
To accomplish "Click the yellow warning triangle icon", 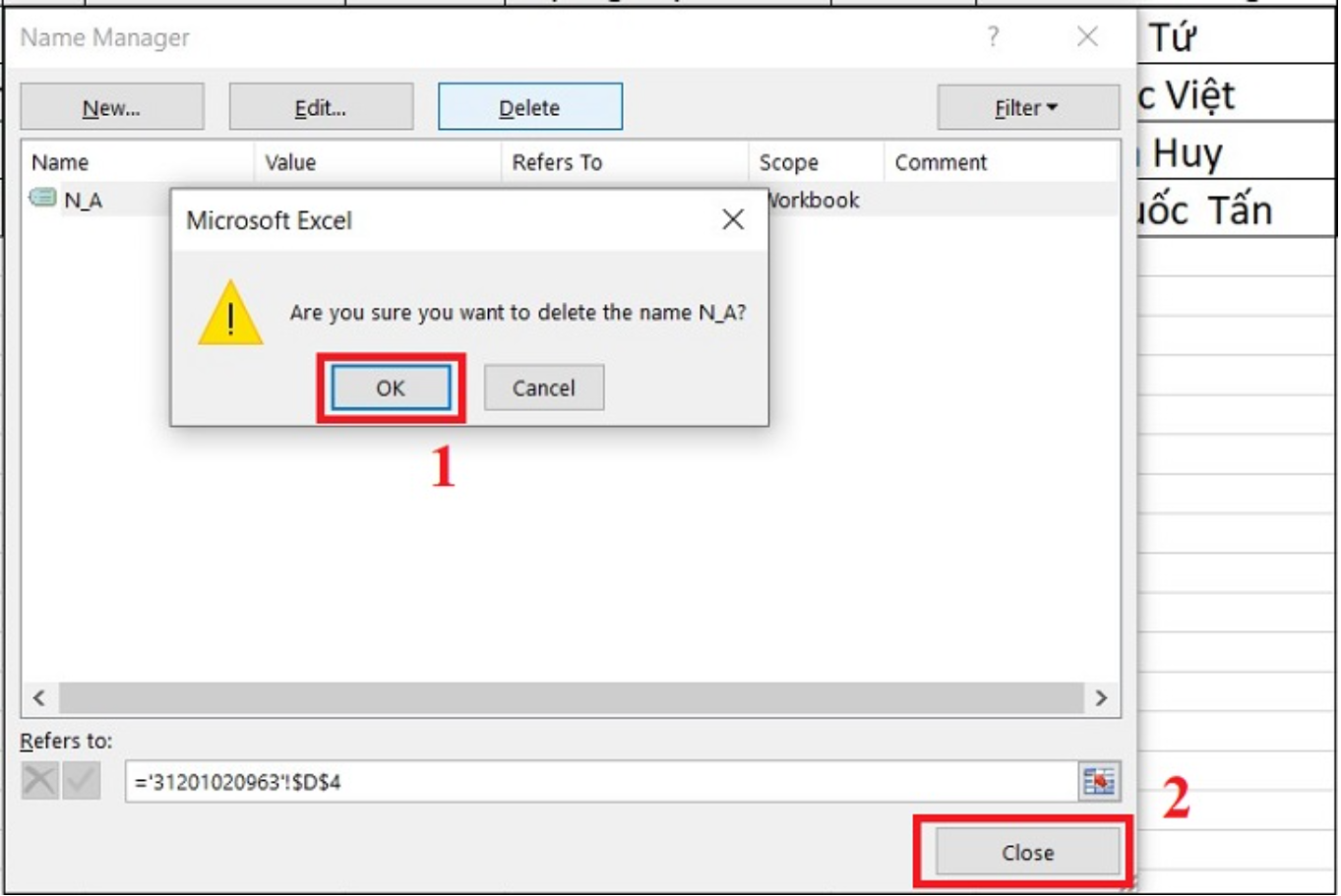I will point(230,313).
